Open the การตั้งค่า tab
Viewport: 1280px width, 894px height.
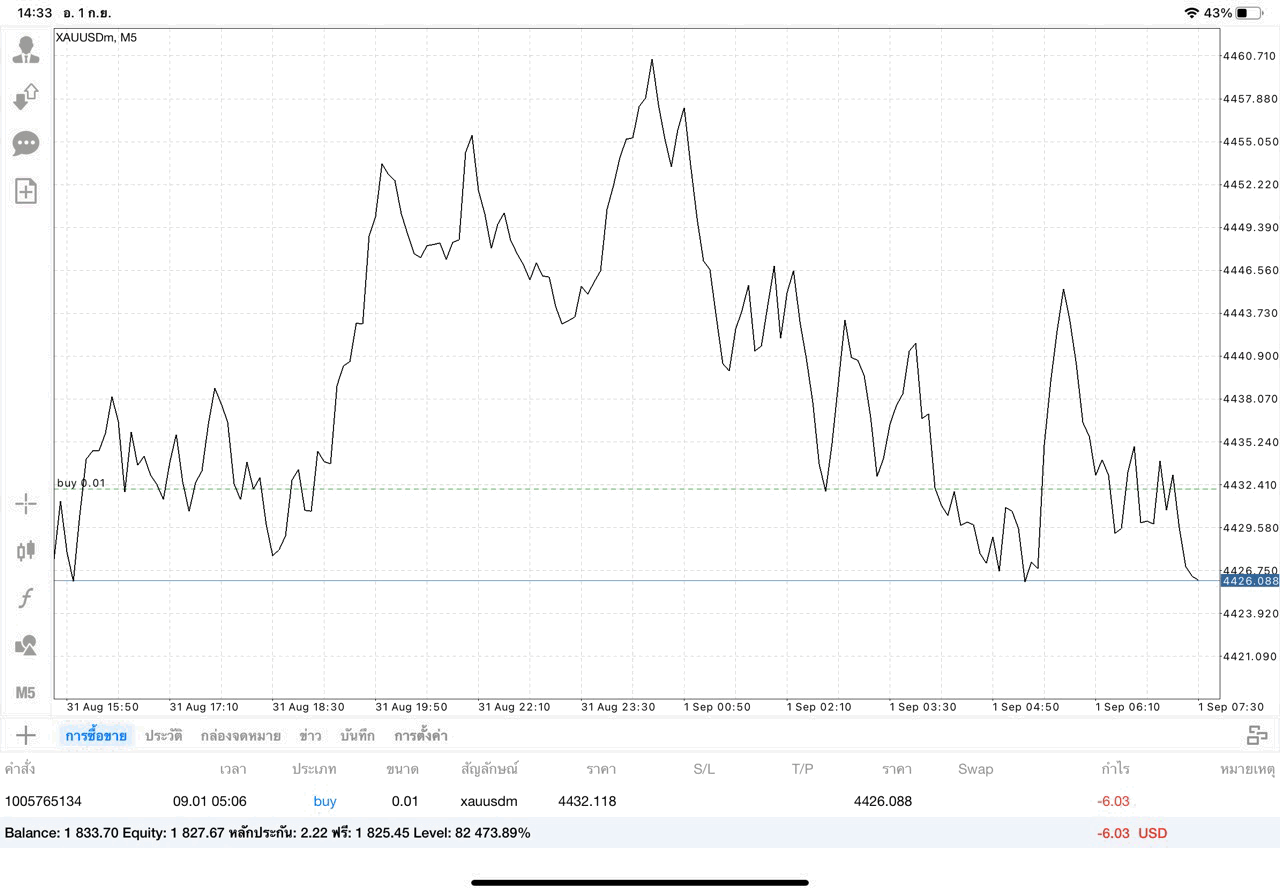coord(420,736)
